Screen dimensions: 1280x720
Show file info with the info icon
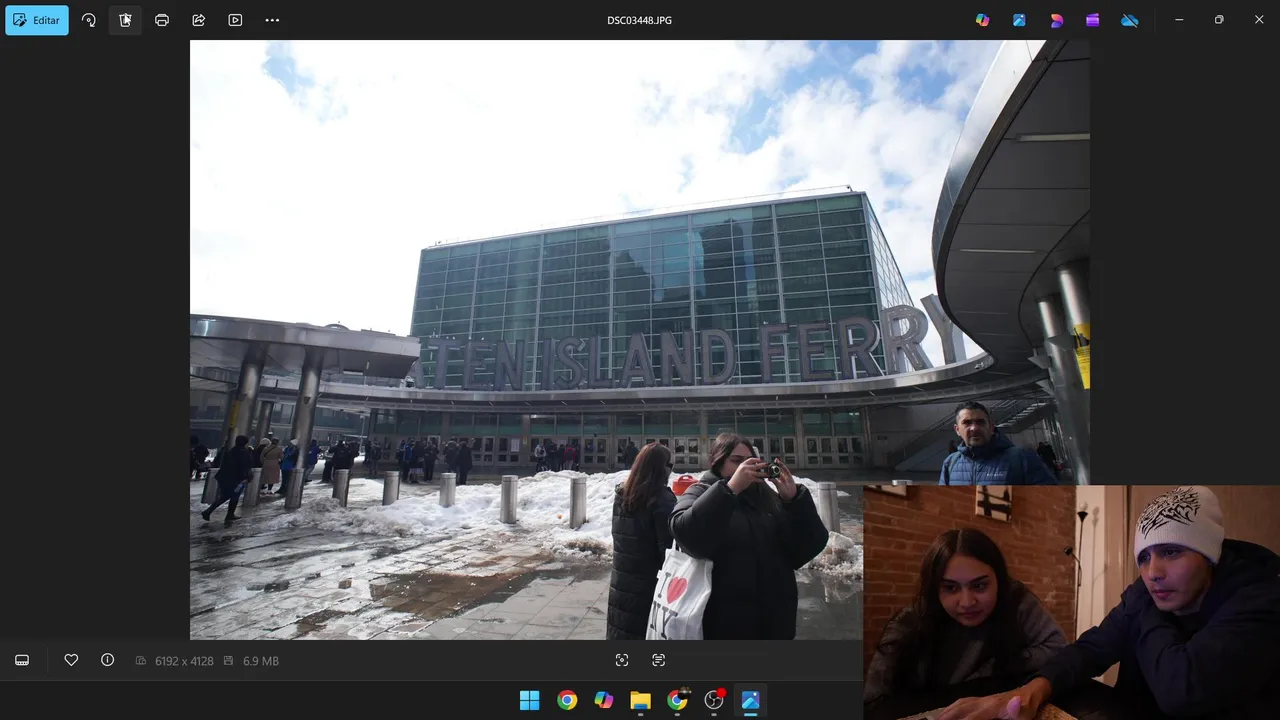coord(107,660)
